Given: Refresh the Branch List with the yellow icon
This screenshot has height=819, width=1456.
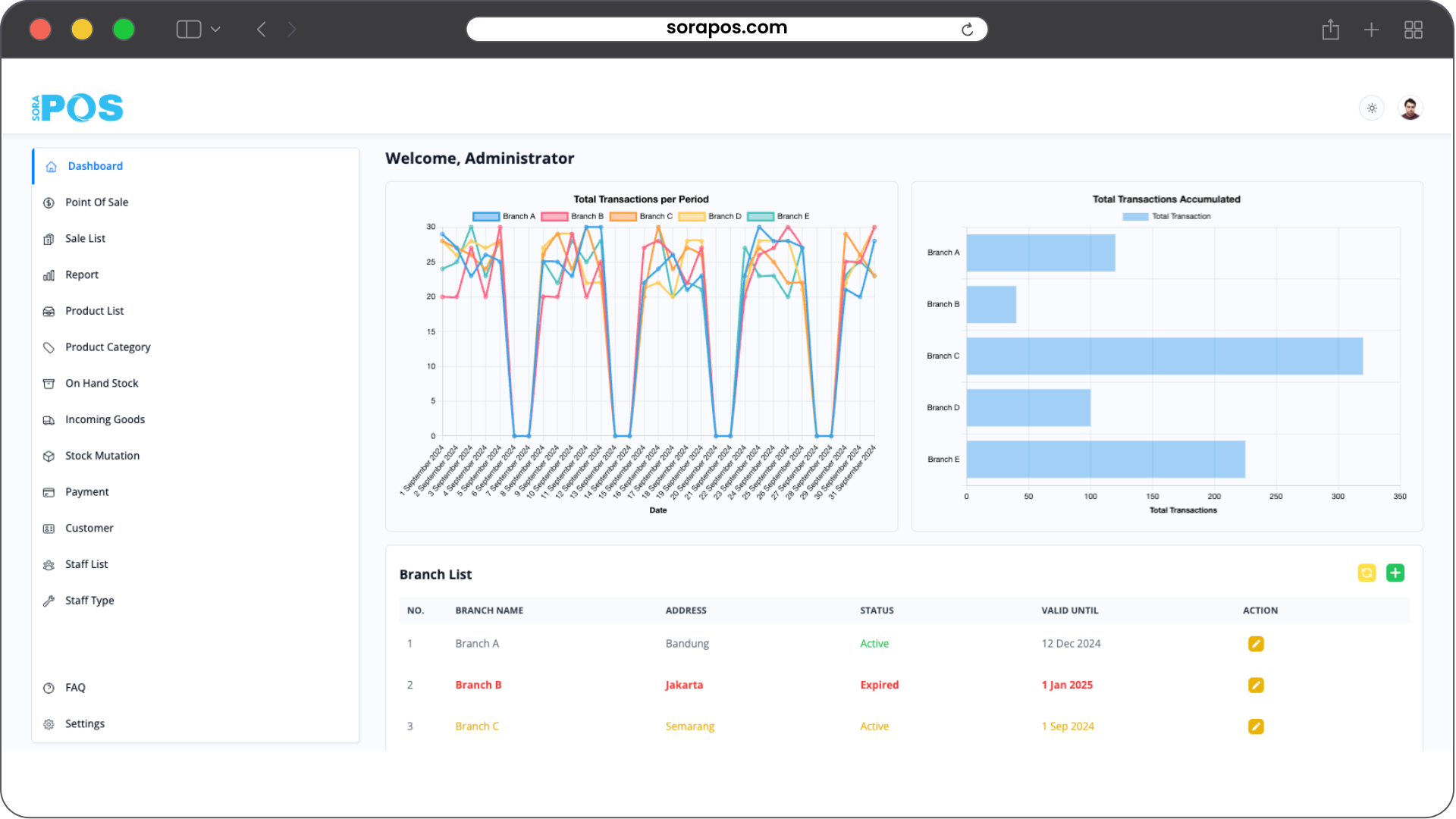Looking at the screenshot, I should (1367, 573).
